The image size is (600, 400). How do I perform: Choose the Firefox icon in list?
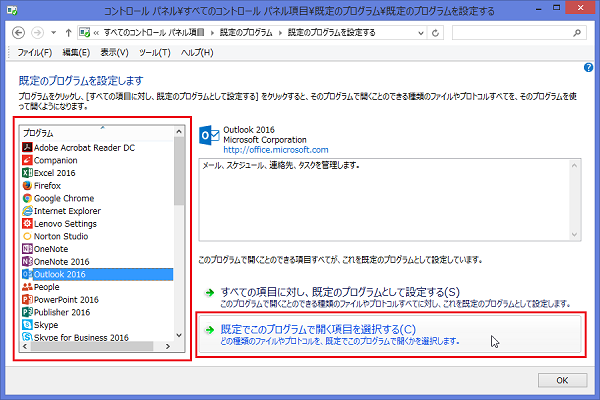pos(27,185)
